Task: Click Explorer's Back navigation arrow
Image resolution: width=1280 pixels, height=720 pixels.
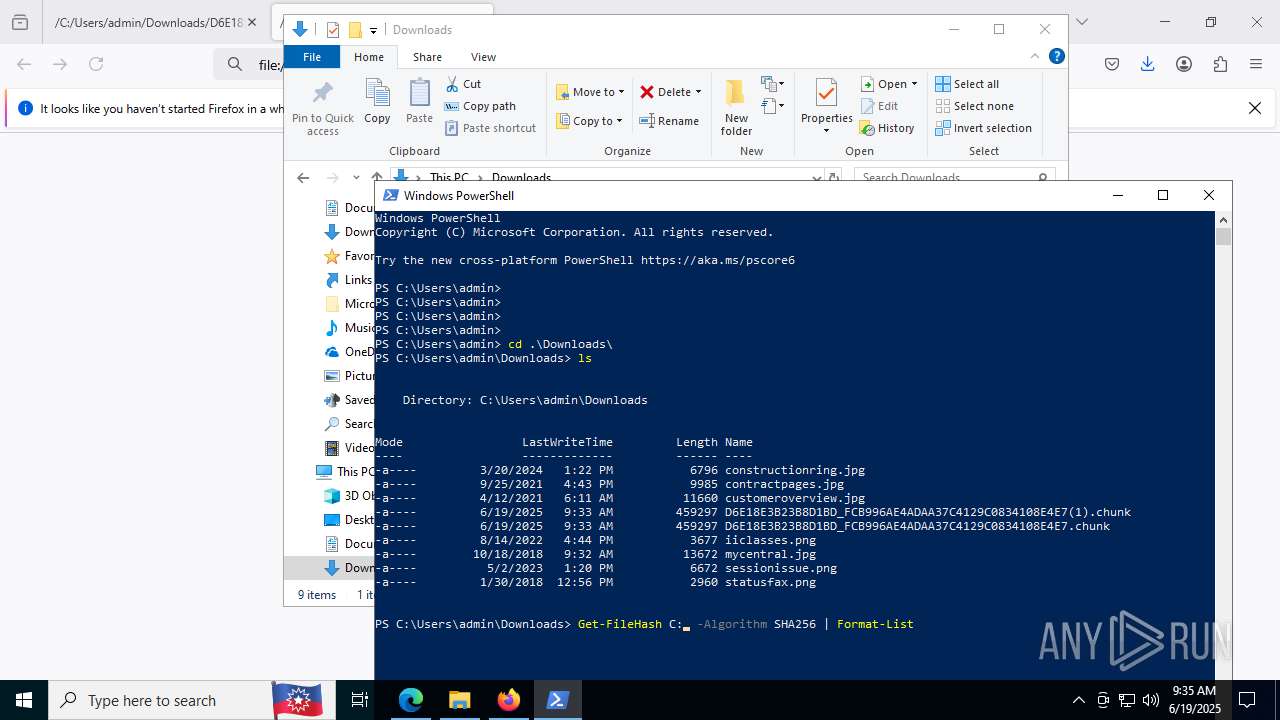Action: tap(303, 178)
